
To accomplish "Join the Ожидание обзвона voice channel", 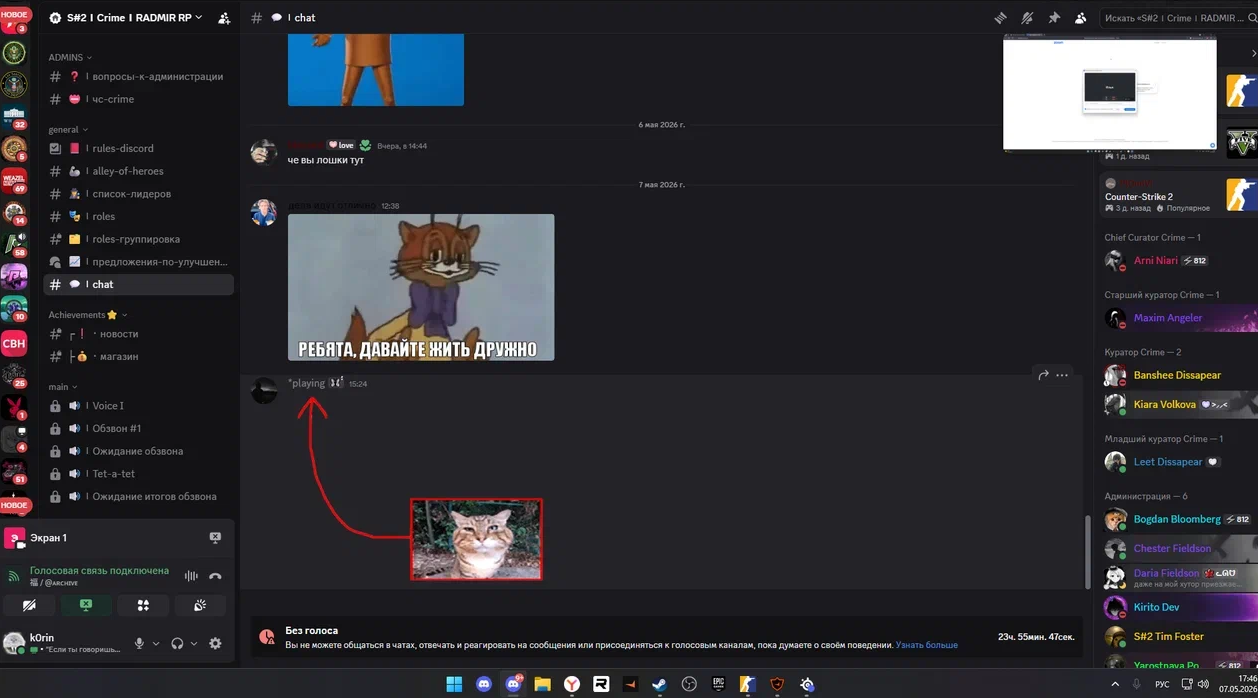I will (x=139, y=451).
